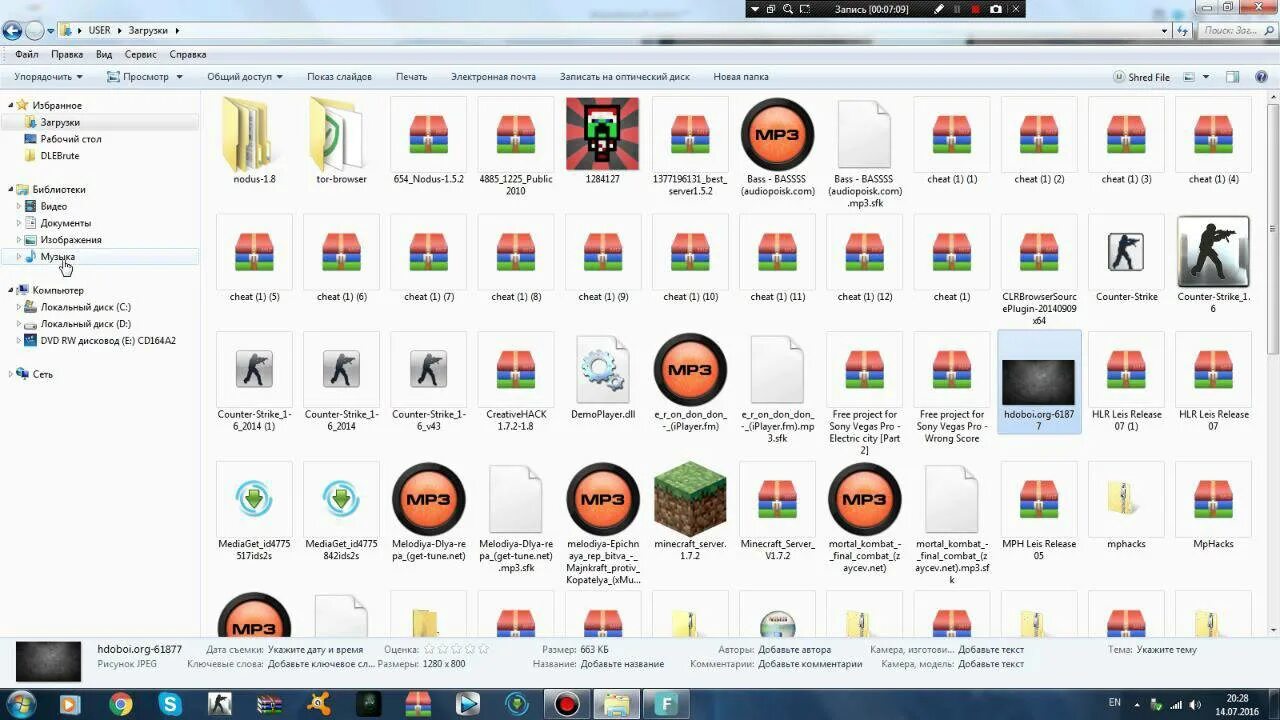The image size is (1280, 720).
Task: Select Загрузки in favorites
Action: point(60,122)
